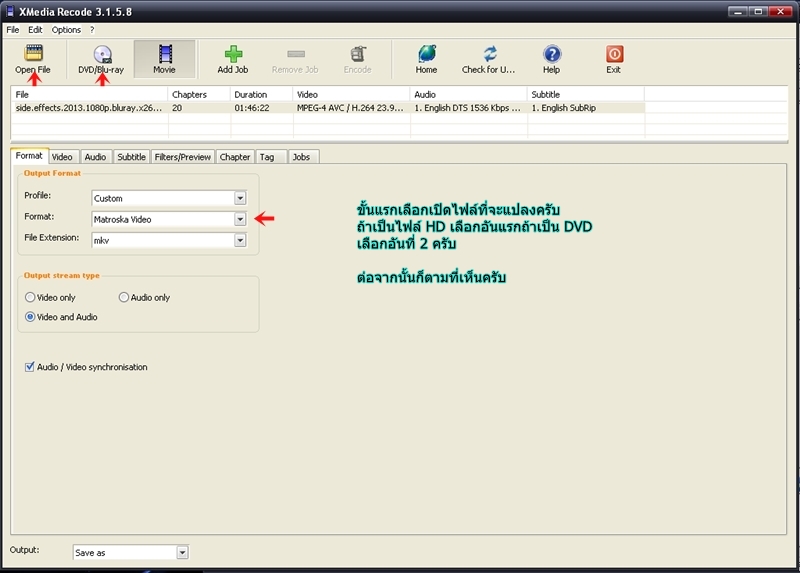Click the Duration column header
The image size is (800, 573).
pyautogui.click(x=262, y=94)
